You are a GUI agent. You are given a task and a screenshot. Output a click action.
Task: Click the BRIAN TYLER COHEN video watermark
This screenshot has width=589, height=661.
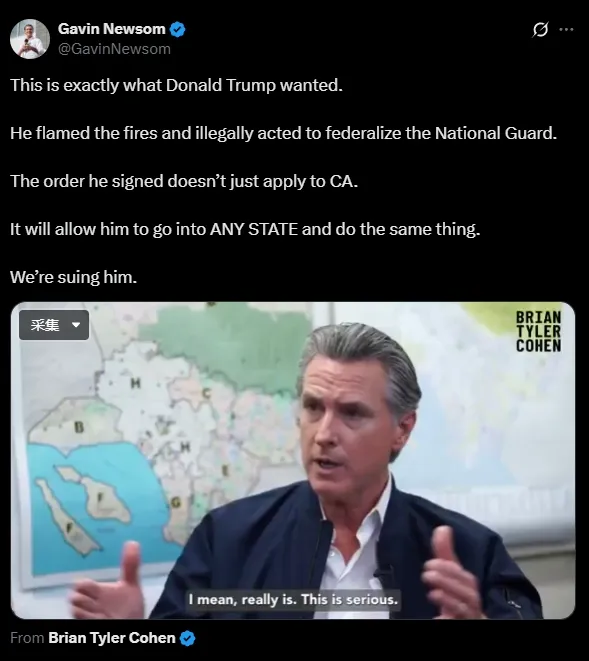pos(538,331)
